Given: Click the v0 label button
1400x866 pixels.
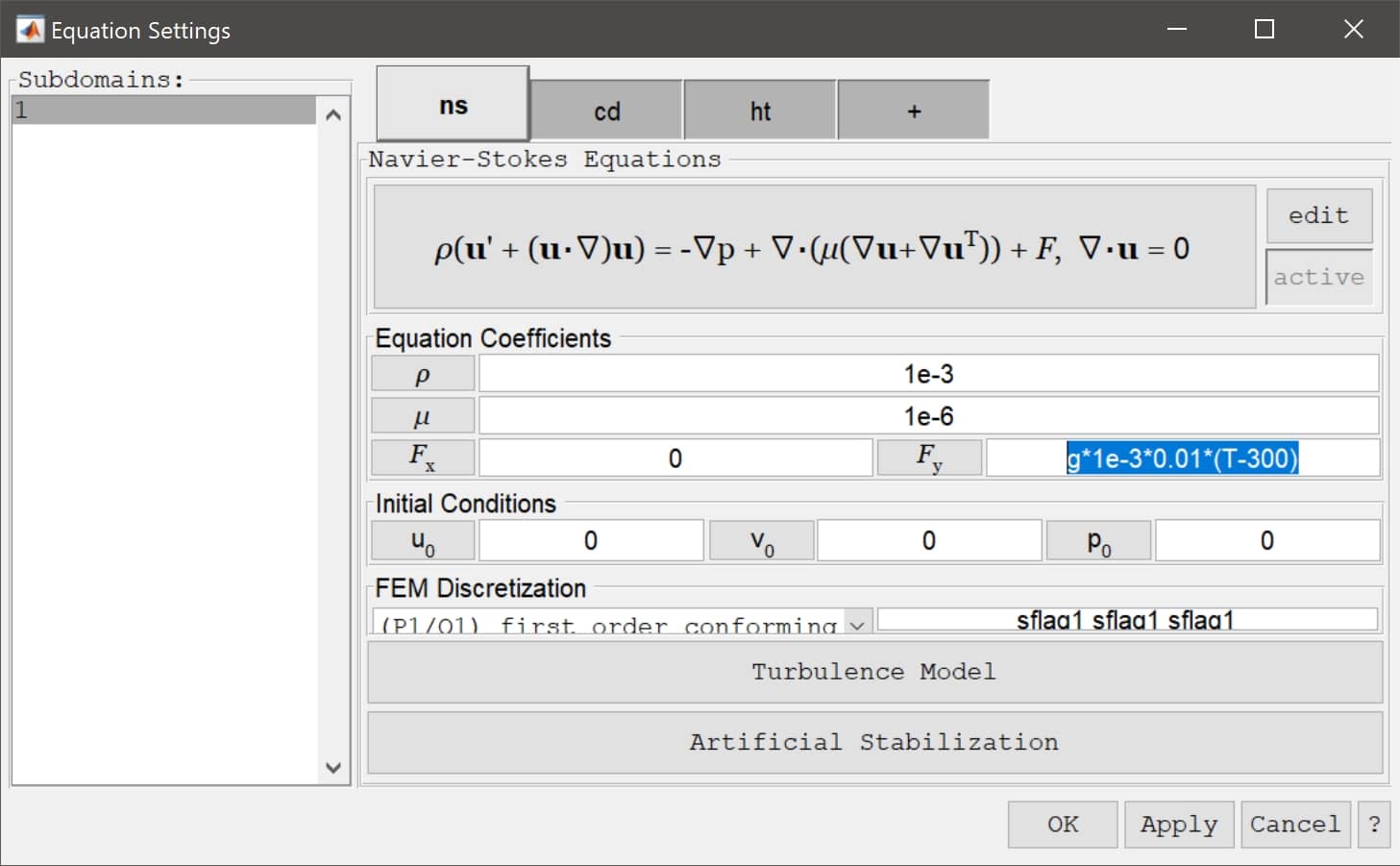Looking at the screenshot, I should point(761,541).
